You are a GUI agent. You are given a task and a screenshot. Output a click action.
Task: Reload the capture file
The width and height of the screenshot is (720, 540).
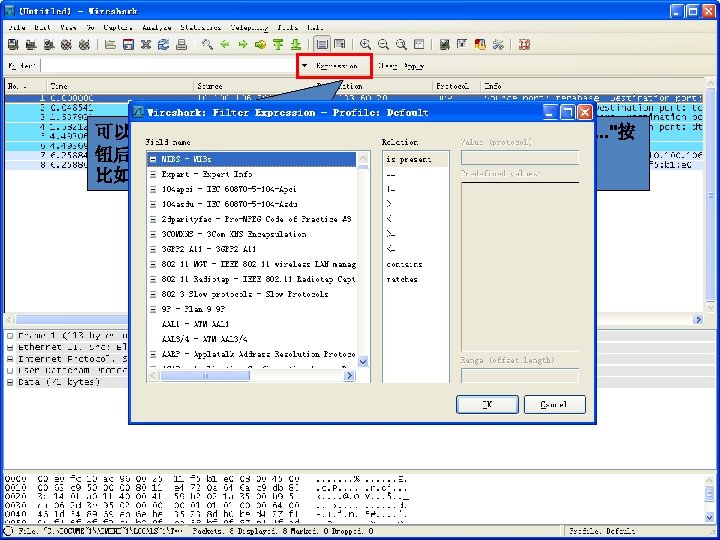click(163, 45)
